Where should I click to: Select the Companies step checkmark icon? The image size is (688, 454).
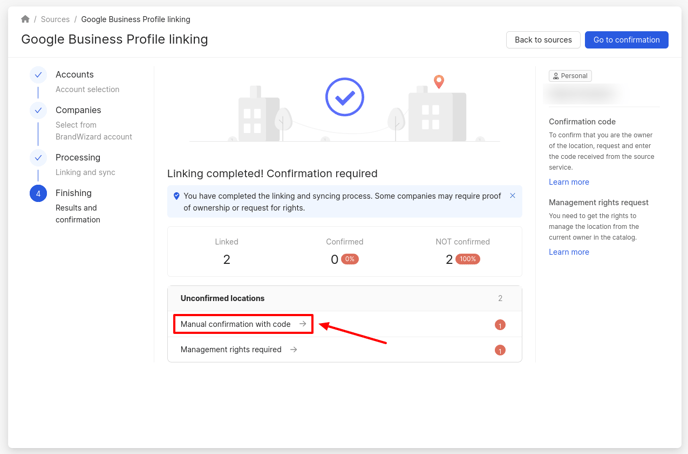pos(38,110)
